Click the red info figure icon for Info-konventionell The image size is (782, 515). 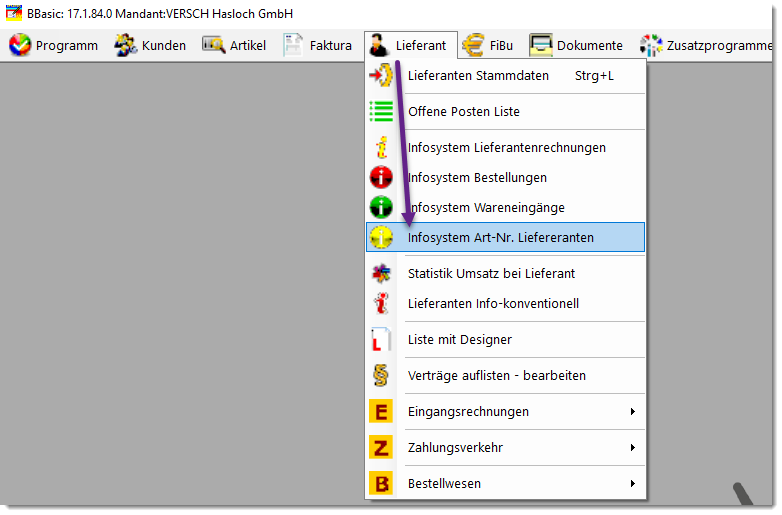click(x=382, y=303)
